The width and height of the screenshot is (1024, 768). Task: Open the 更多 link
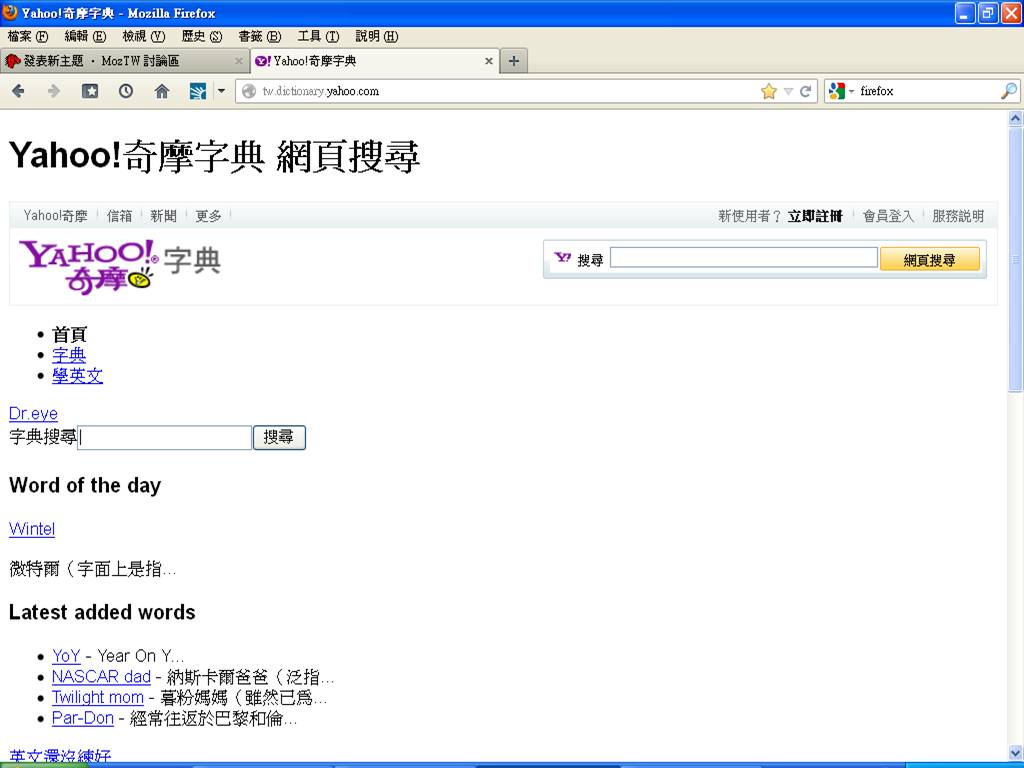tap(208, 216)
